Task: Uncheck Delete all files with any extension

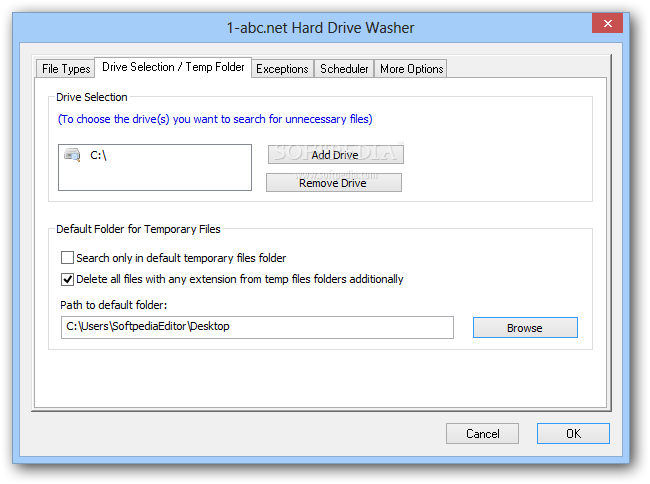Action: tap(67, 279)
